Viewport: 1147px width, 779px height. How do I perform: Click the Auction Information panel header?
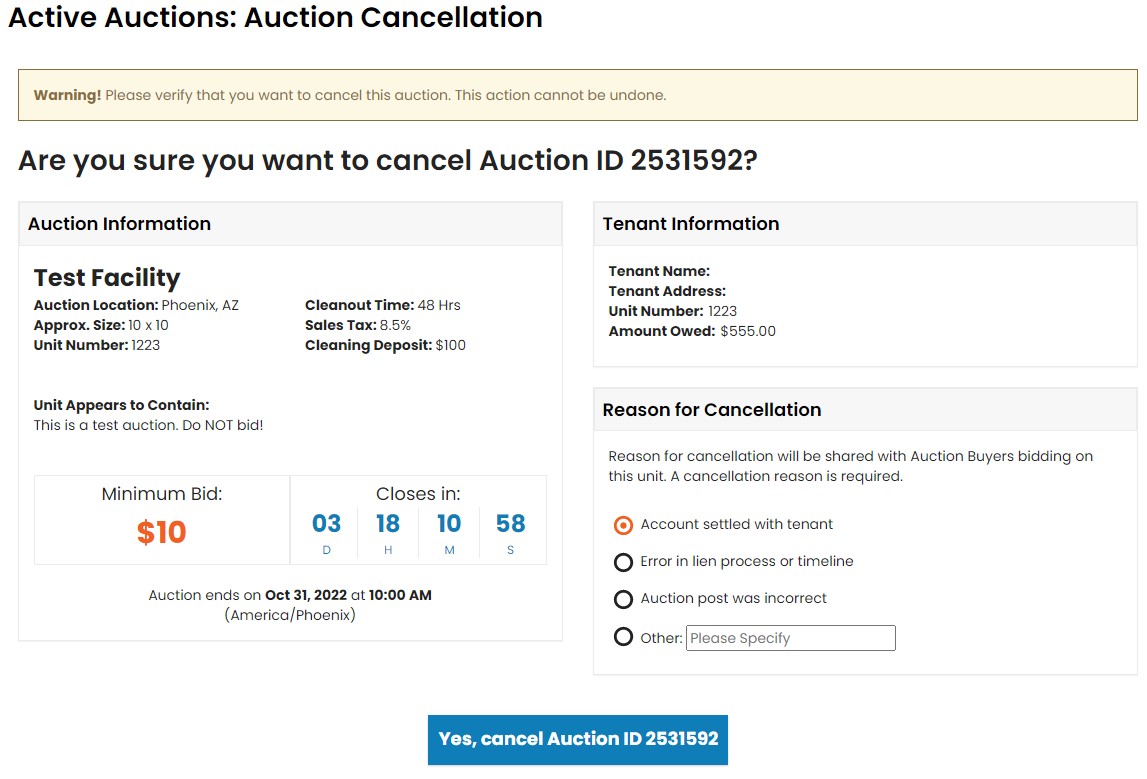click(x=119, y=223)
